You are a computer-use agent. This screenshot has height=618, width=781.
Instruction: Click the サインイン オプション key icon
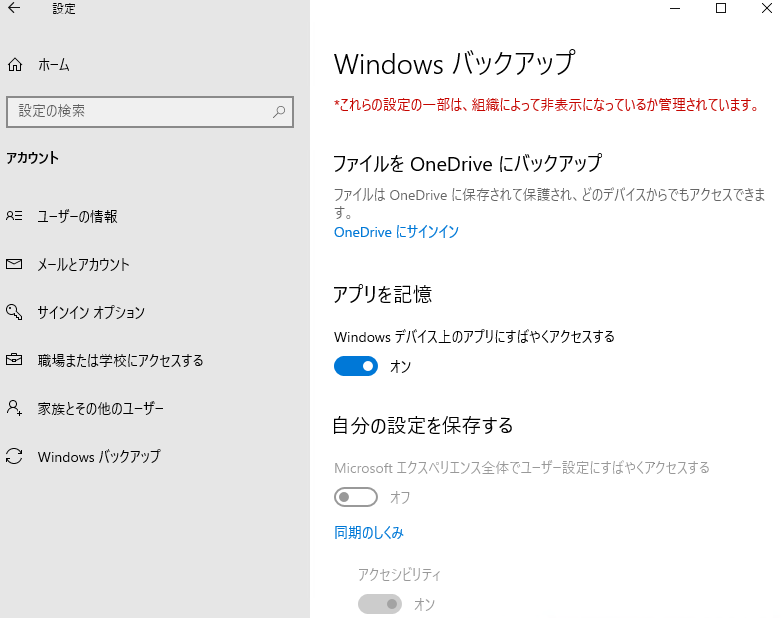tap(14, 312)
